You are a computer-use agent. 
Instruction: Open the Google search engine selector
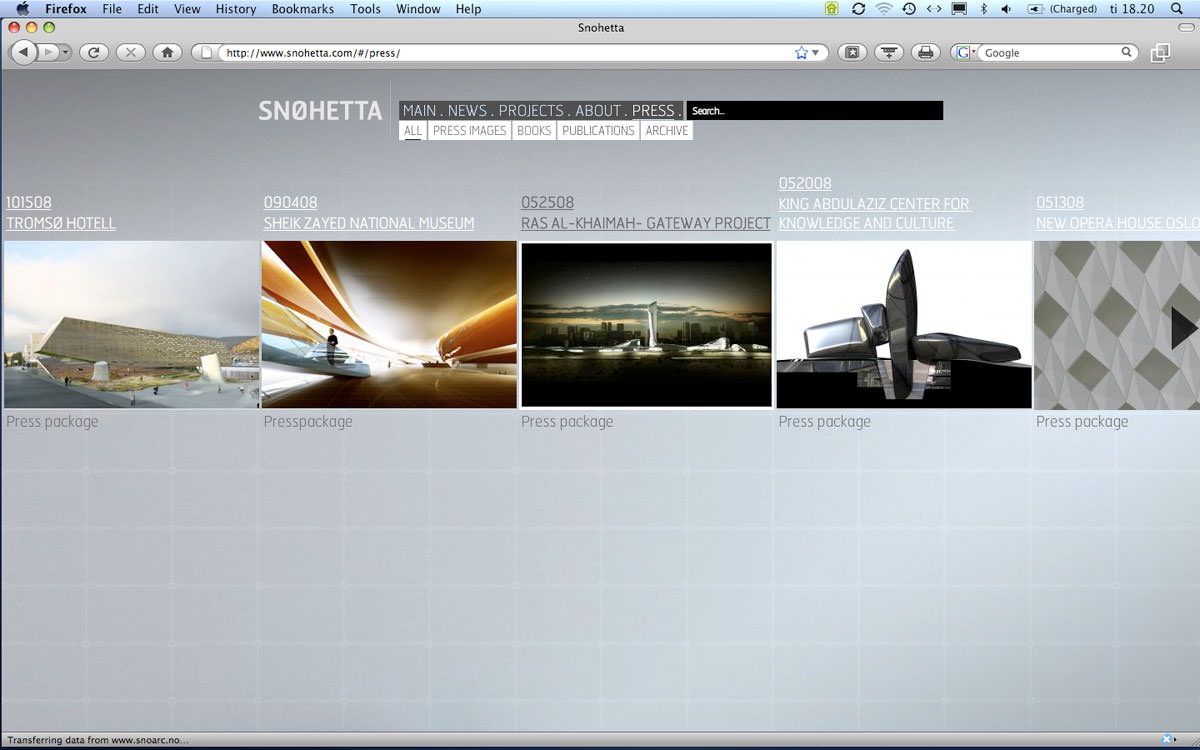pos(965,53)
